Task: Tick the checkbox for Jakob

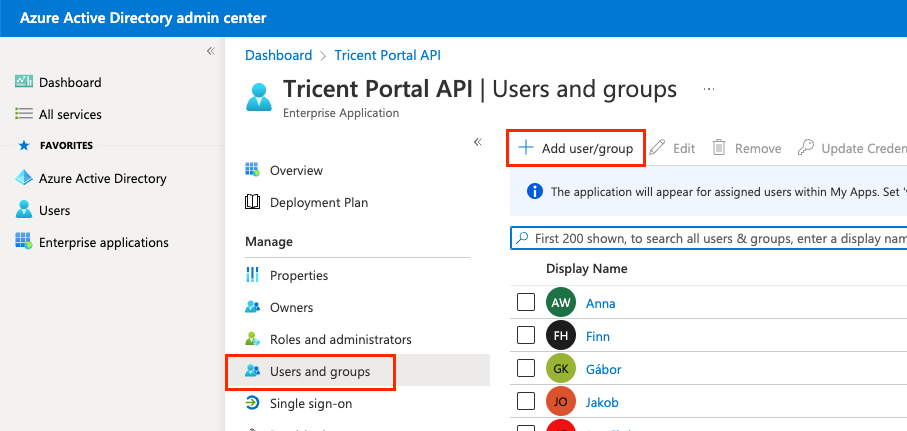Action: (526, 401)
